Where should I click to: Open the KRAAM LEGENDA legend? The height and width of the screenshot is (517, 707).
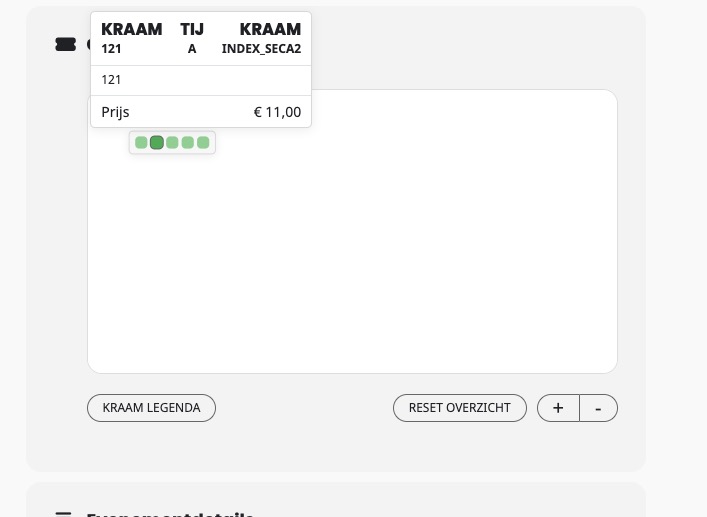(152, 408)
